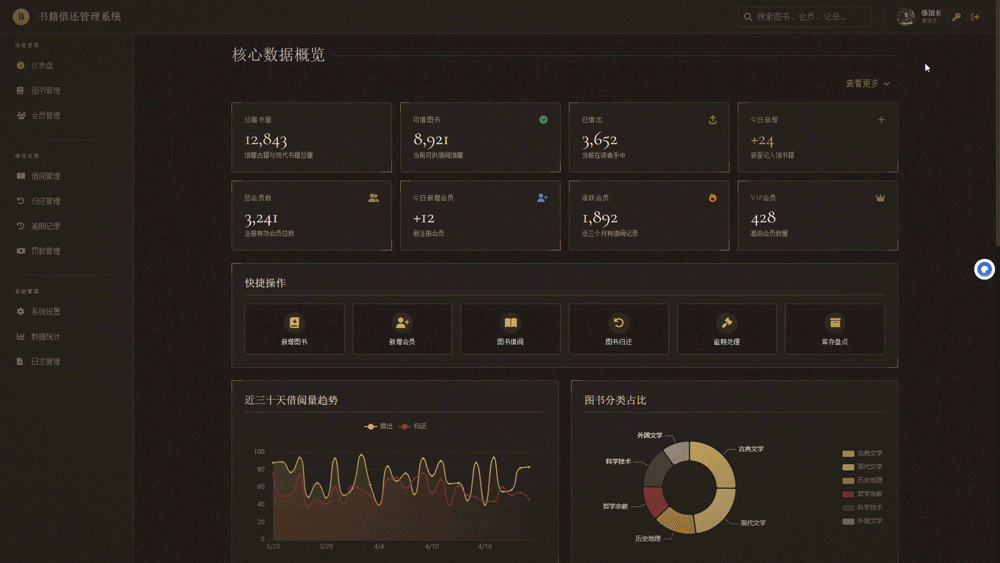Click the crown icon on VIP会员 card

(880, 198)
